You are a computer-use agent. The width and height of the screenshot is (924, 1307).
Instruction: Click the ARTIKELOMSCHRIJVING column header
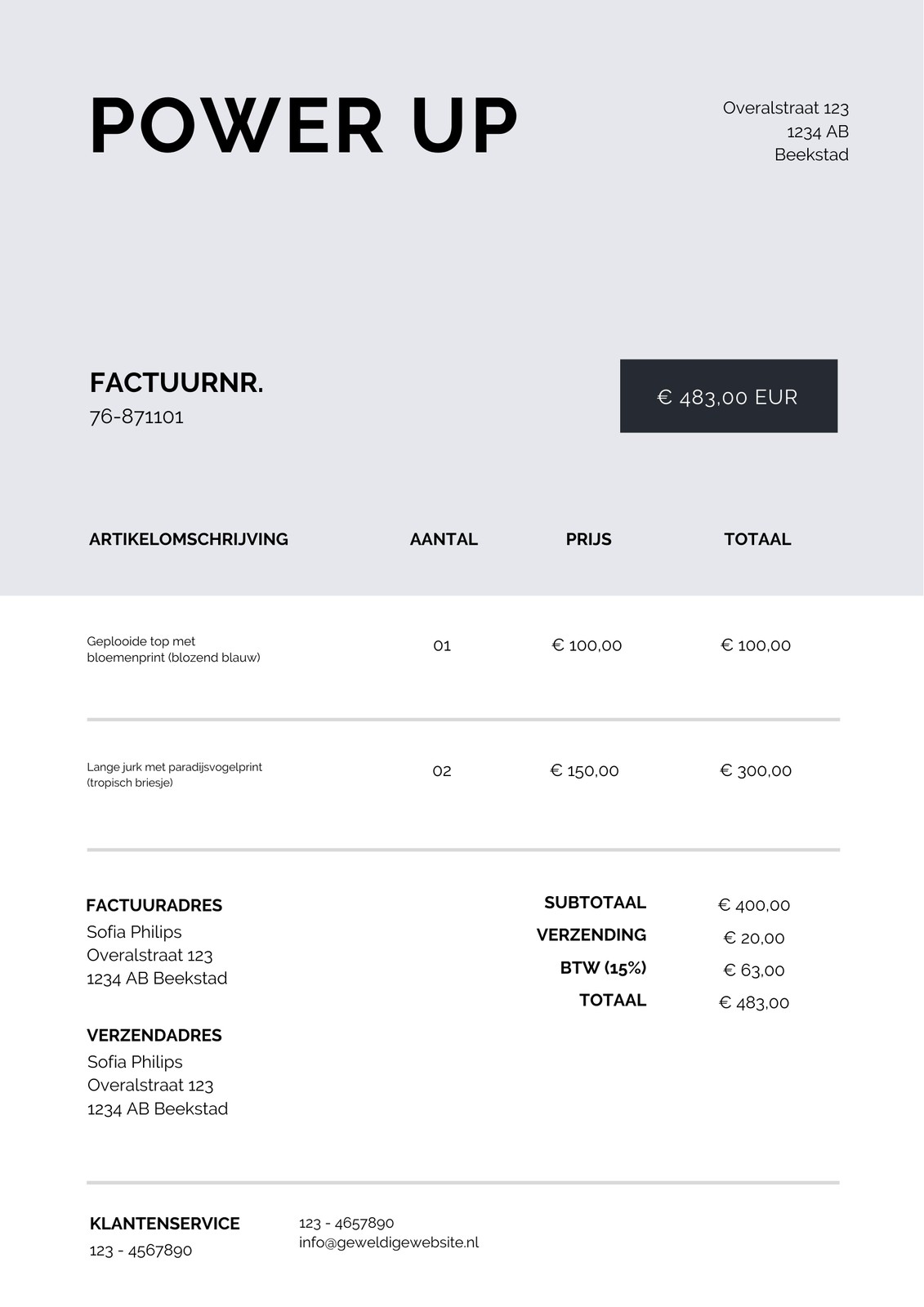(189, 539)
